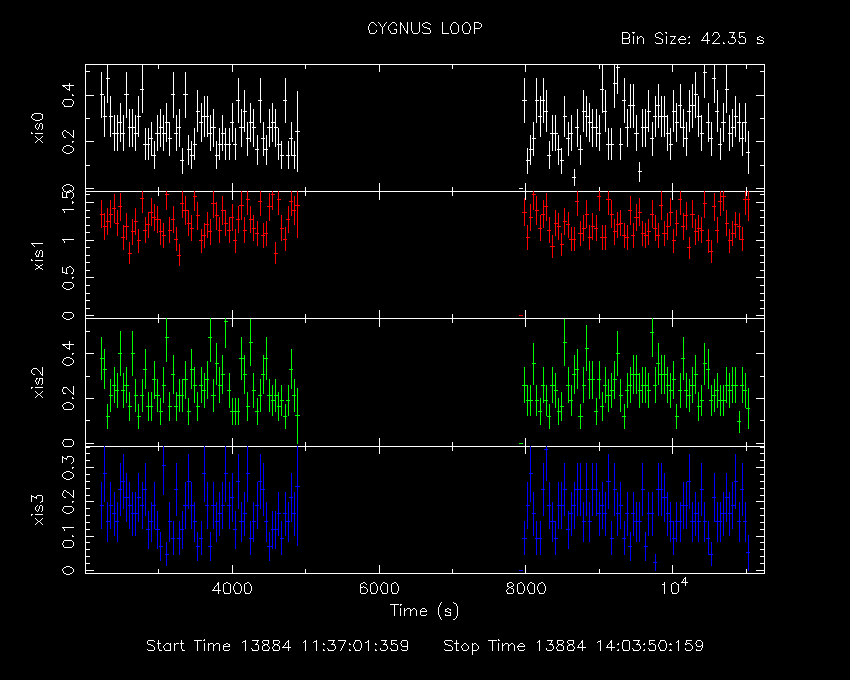Viewport: 850px width, 680px height.
Task: Click the Time (s) axis label
Action: (x=424, y=611)
